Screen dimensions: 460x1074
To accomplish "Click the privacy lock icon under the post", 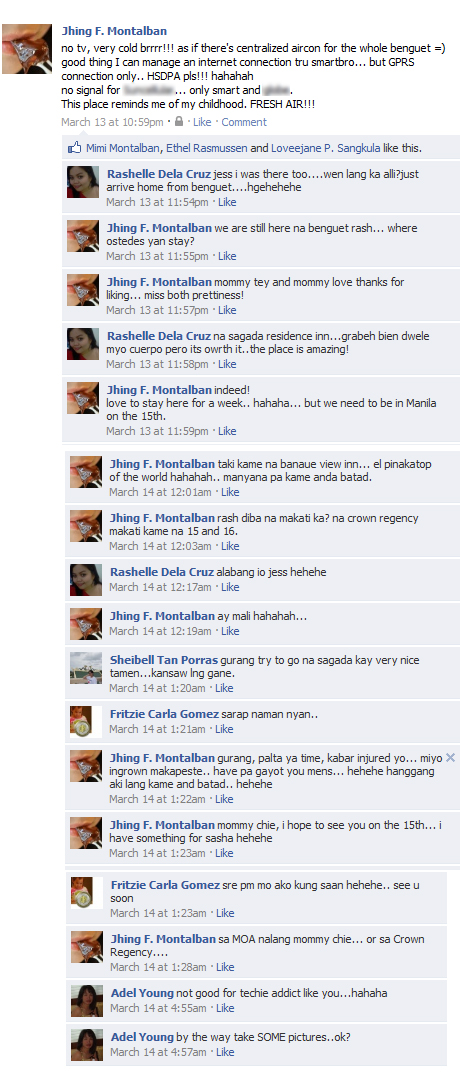I will click(179, 122).
